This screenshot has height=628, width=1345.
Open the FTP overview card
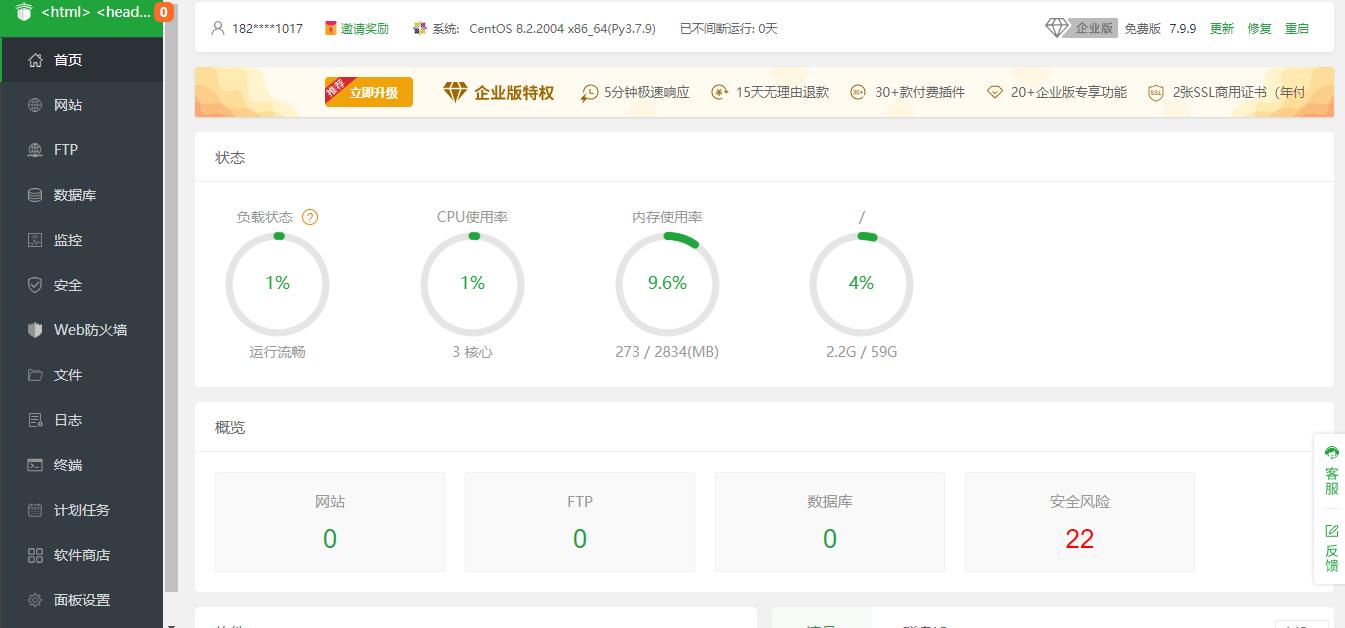(580, 522)
